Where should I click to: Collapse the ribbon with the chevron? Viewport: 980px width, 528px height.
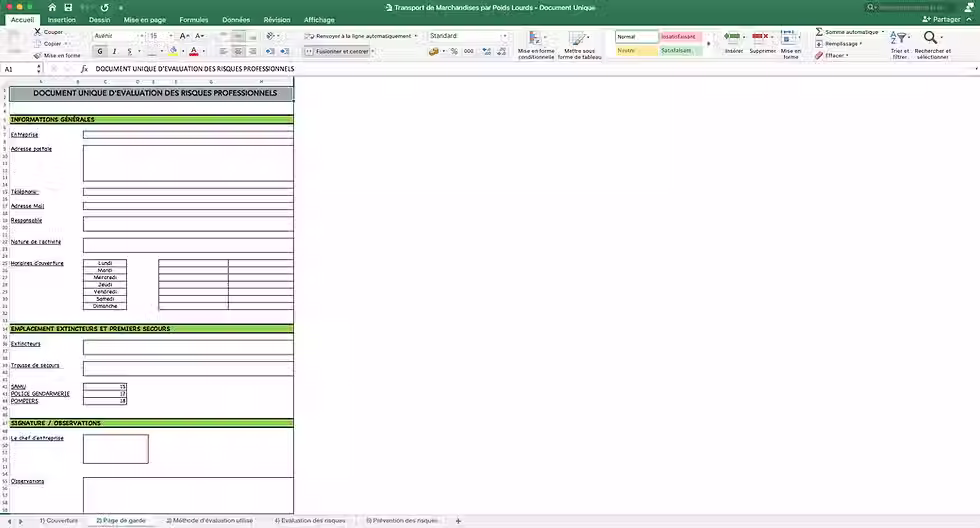pos(969,19)
